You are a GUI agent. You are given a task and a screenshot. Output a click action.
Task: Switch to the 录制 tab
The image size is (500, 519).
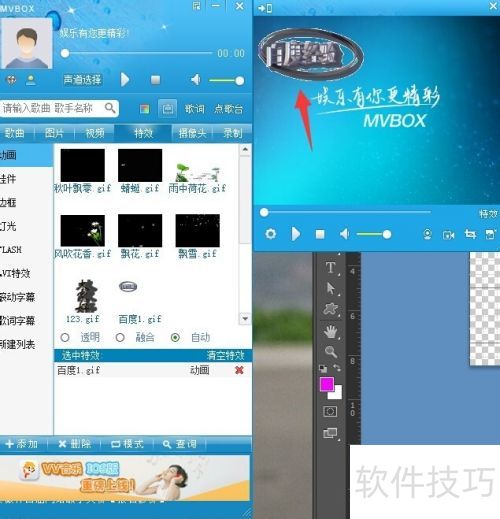pos(233,133)
